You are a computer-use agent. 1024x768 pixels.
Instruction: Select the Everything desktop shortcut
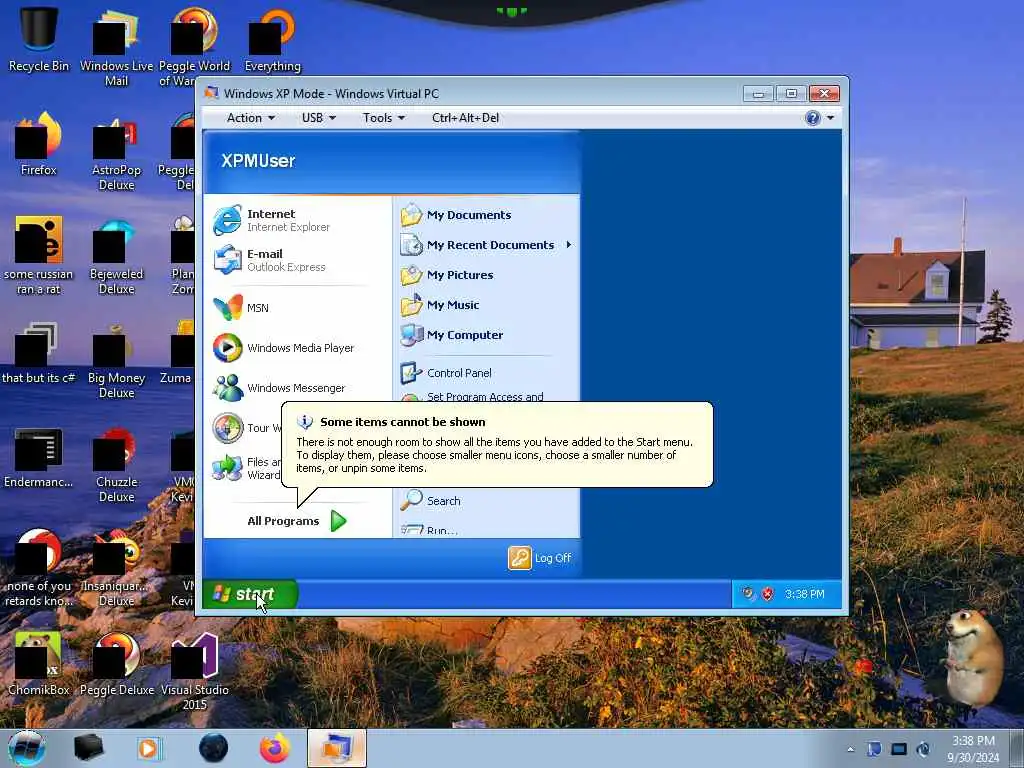click(272, 39)
